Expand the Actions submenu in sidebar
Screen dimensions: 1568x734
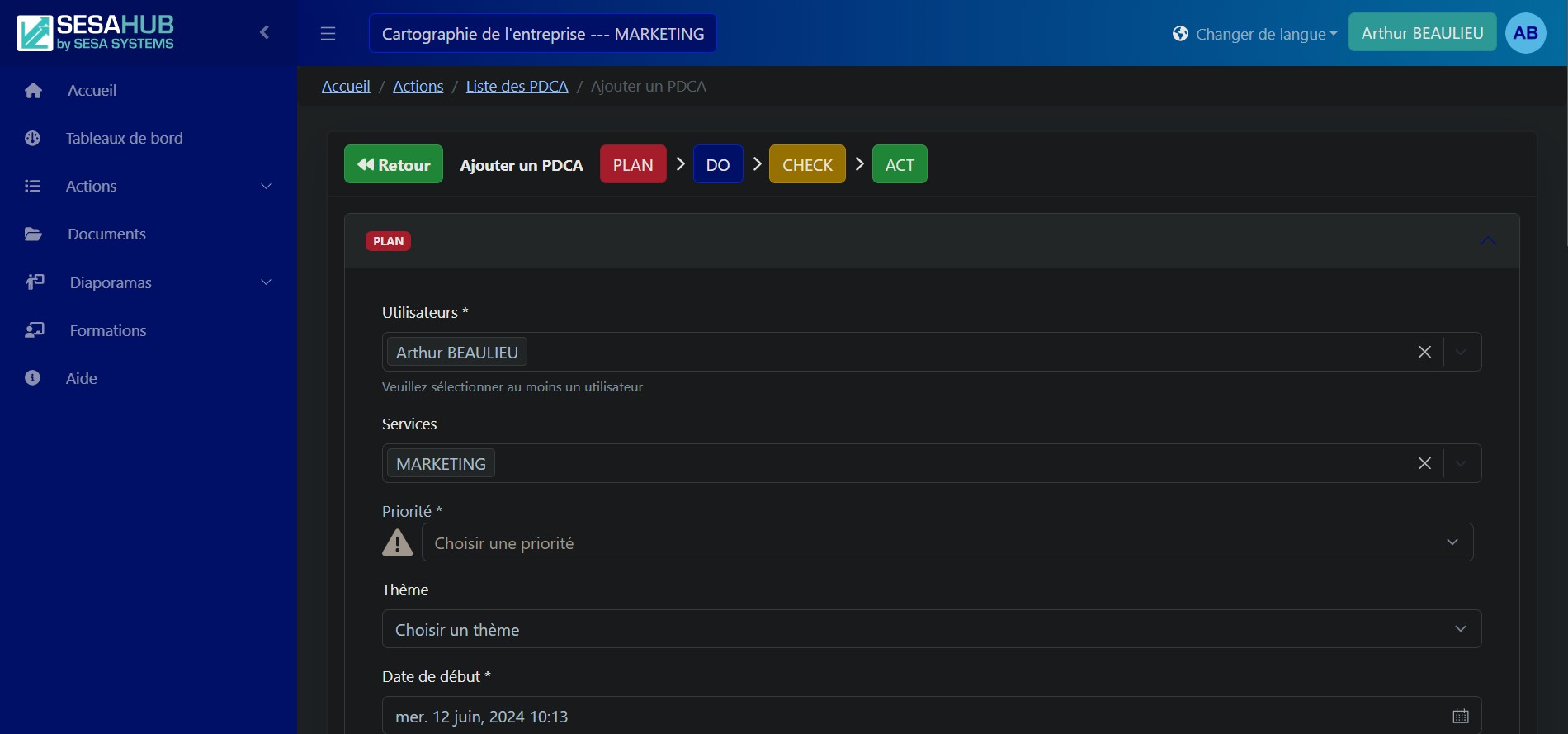point(266,187)
